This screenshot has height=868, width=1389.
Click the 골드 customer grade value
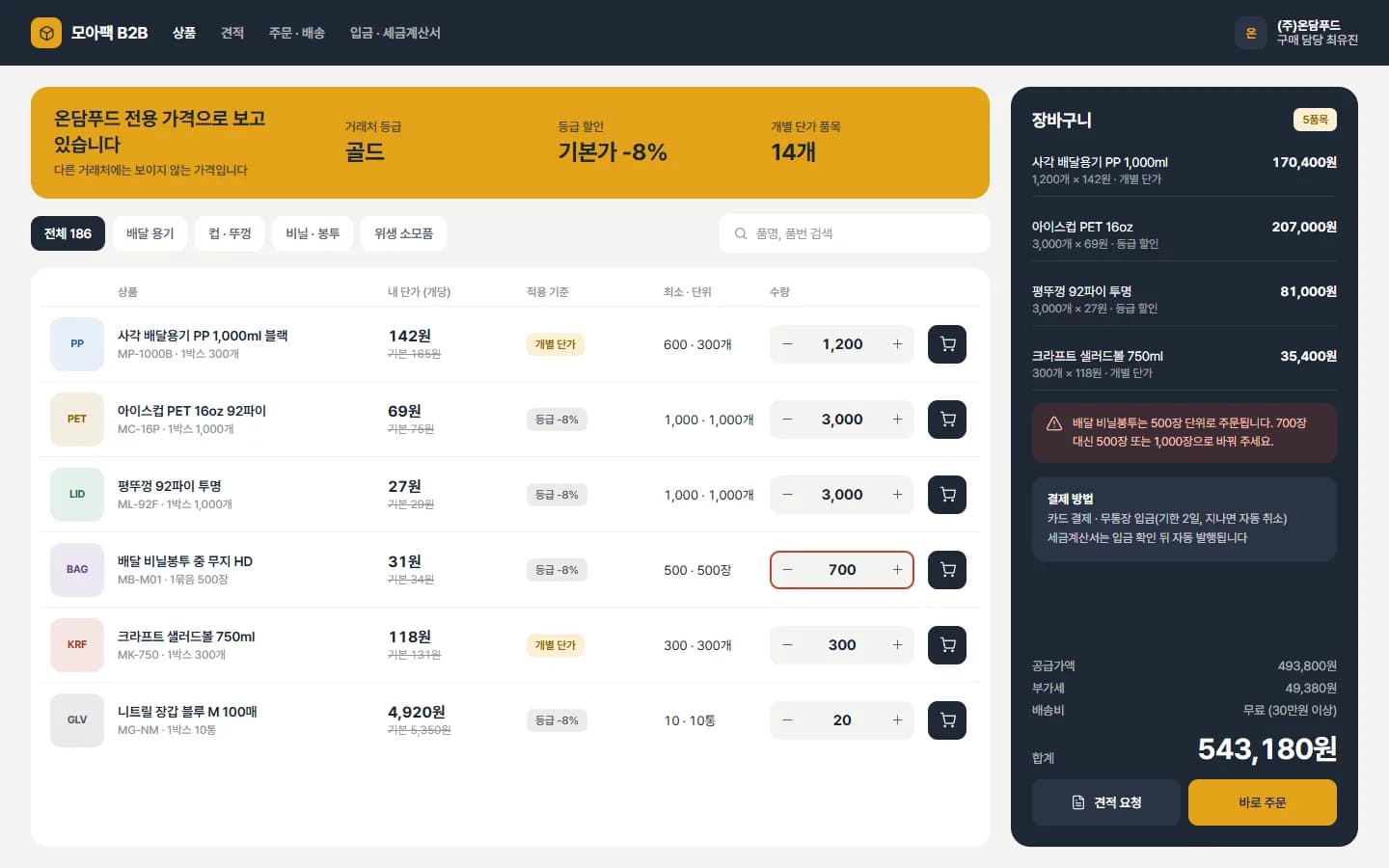(x=365, y=152)
